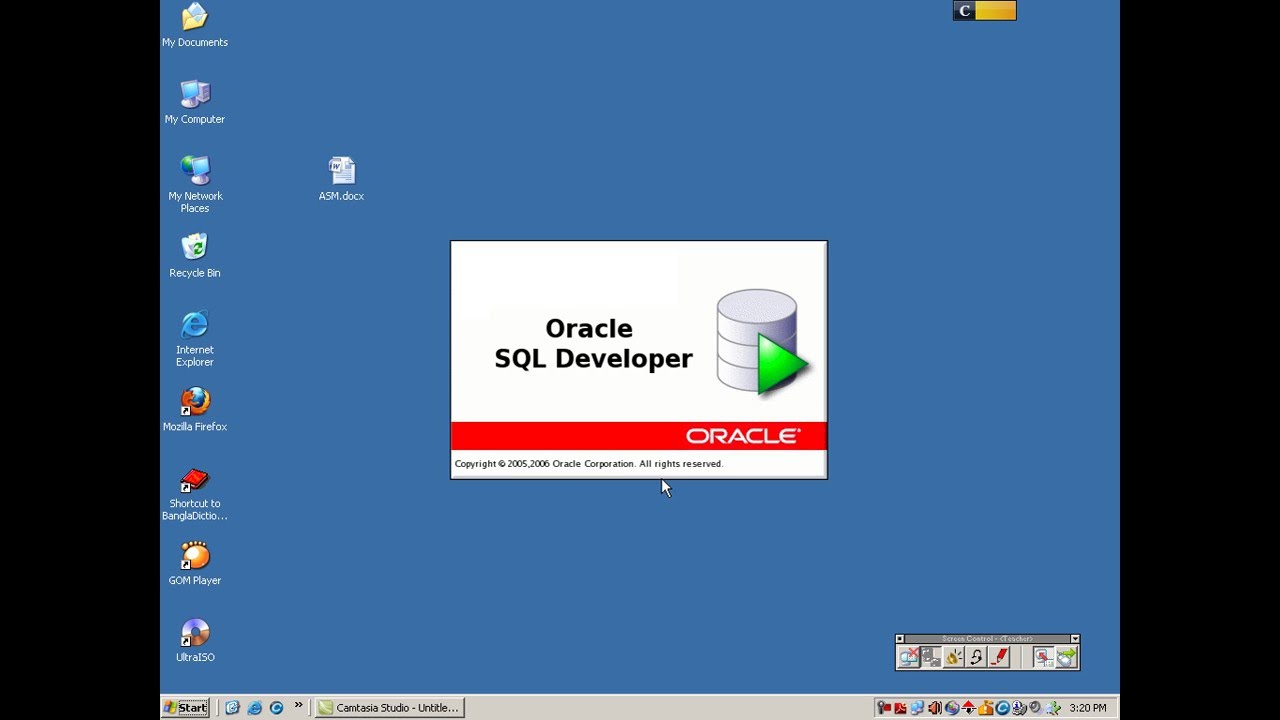Screen dimensions: 1280x720
Task: Click the Oracle SQL Developer splash screen
Action: click(x=639, y=360)
